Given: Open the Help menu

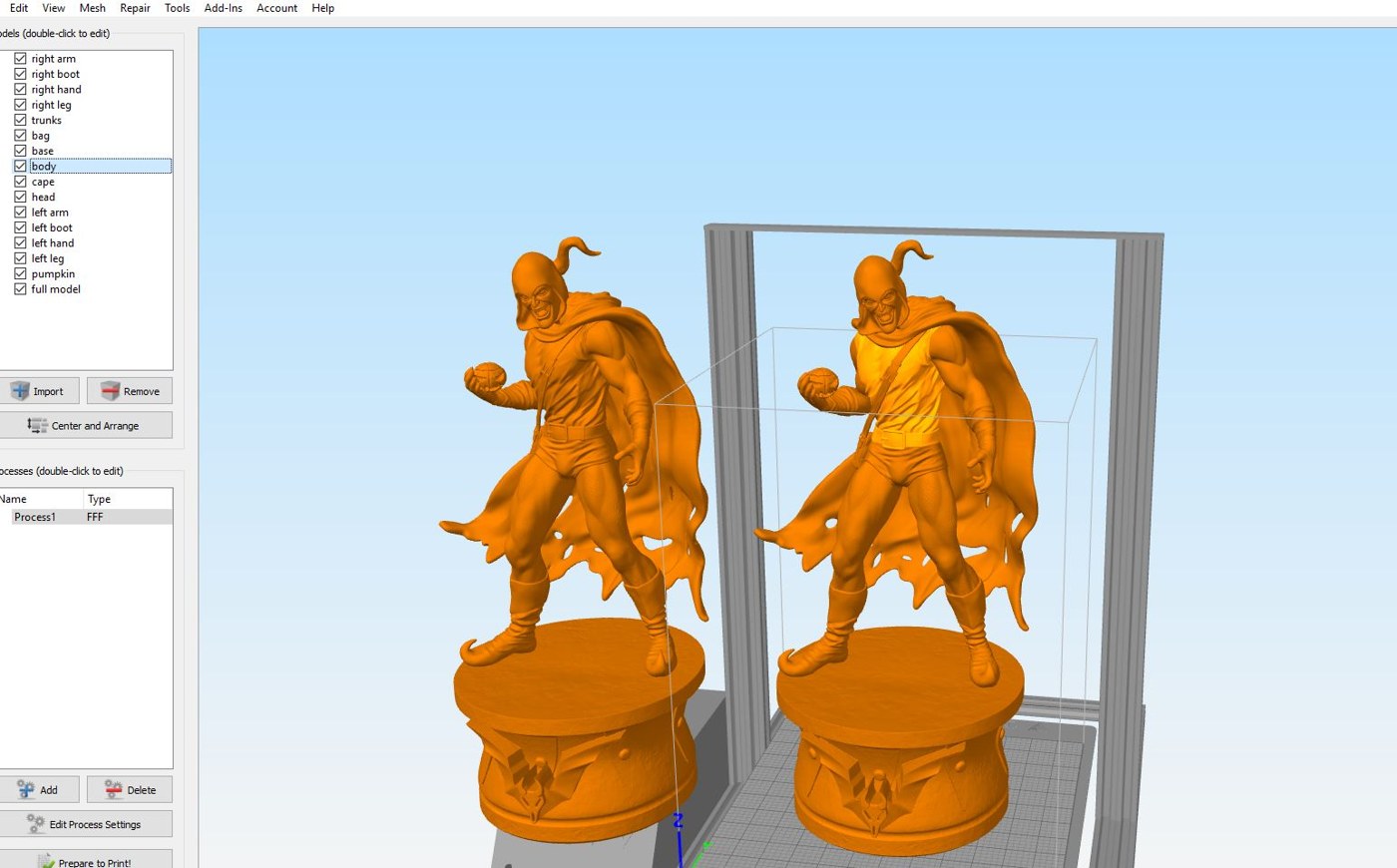Looking at the screenshot, I should pyautogui.click(x=323, y=8).
